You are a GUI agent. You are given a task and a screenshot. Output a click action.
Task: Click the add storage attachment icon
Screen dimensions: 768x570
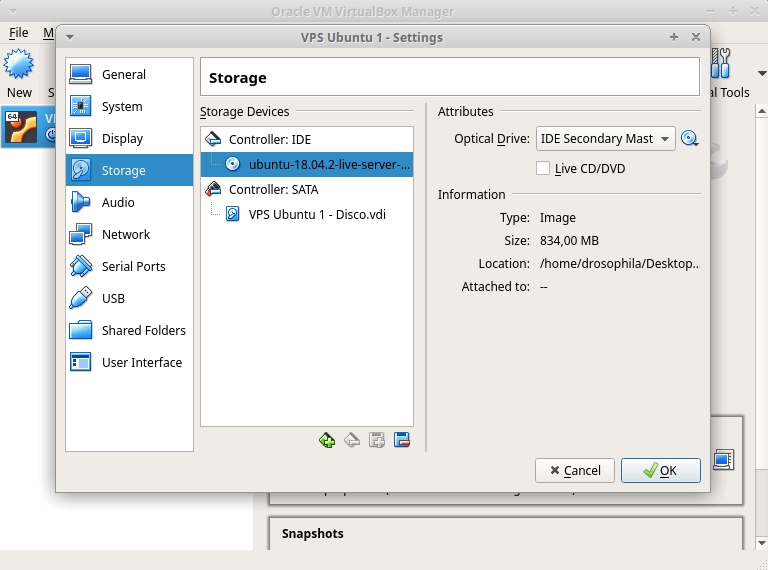pos(377,440)
